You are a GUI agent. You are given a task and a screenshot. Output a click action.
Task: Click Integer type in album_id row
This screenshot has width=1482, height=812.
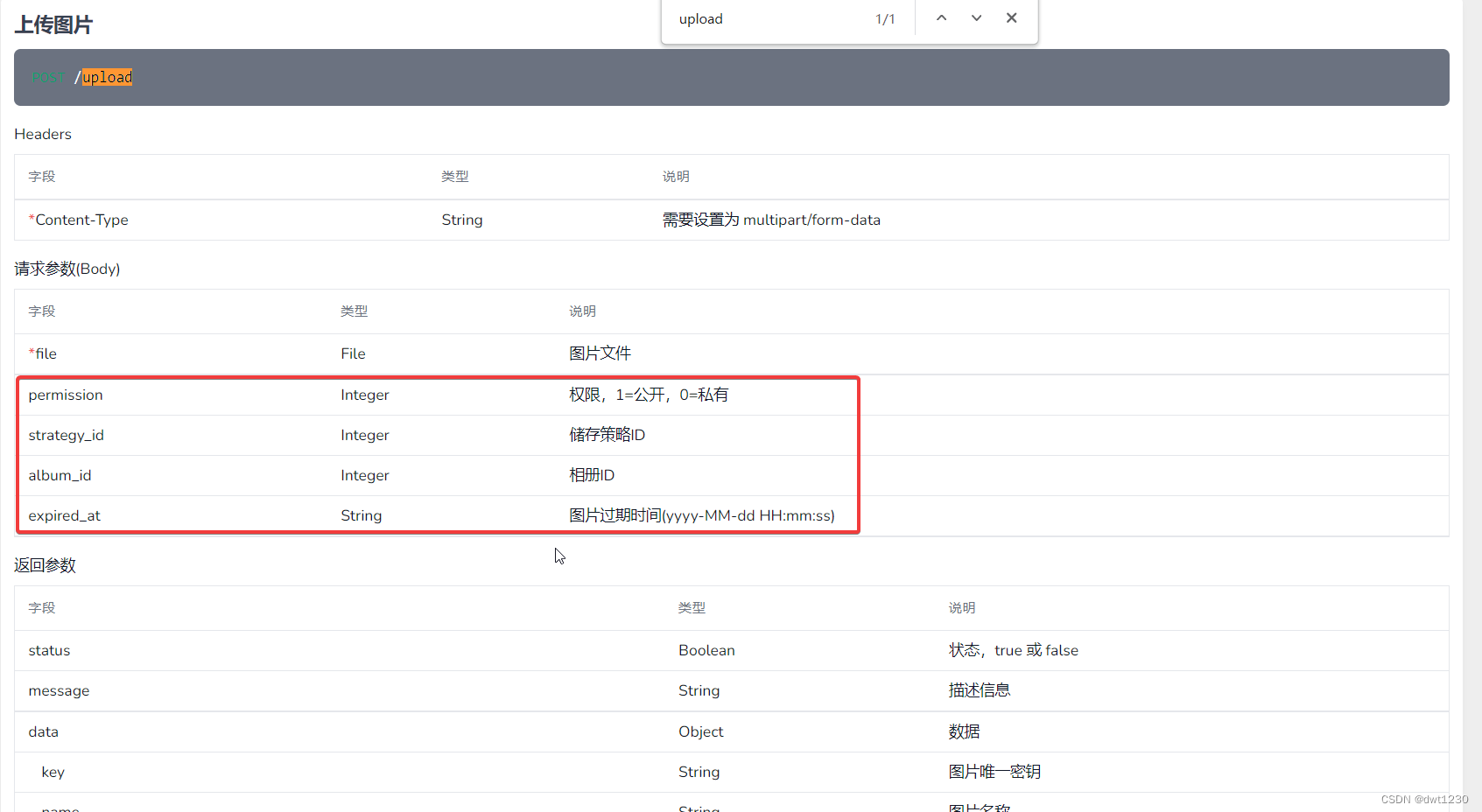tap(365, 475)
